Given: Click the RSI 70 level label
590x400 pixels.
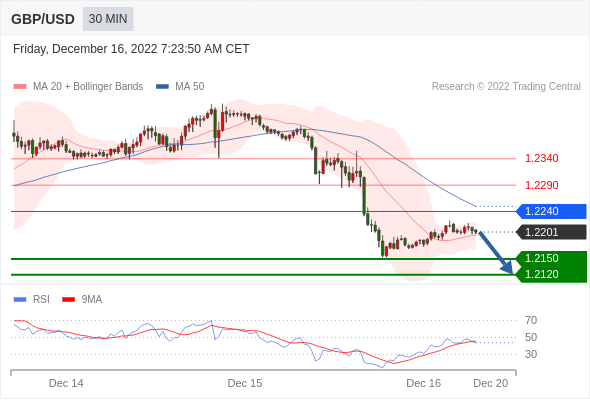Looking at the screenshot, I should point(531,321).
